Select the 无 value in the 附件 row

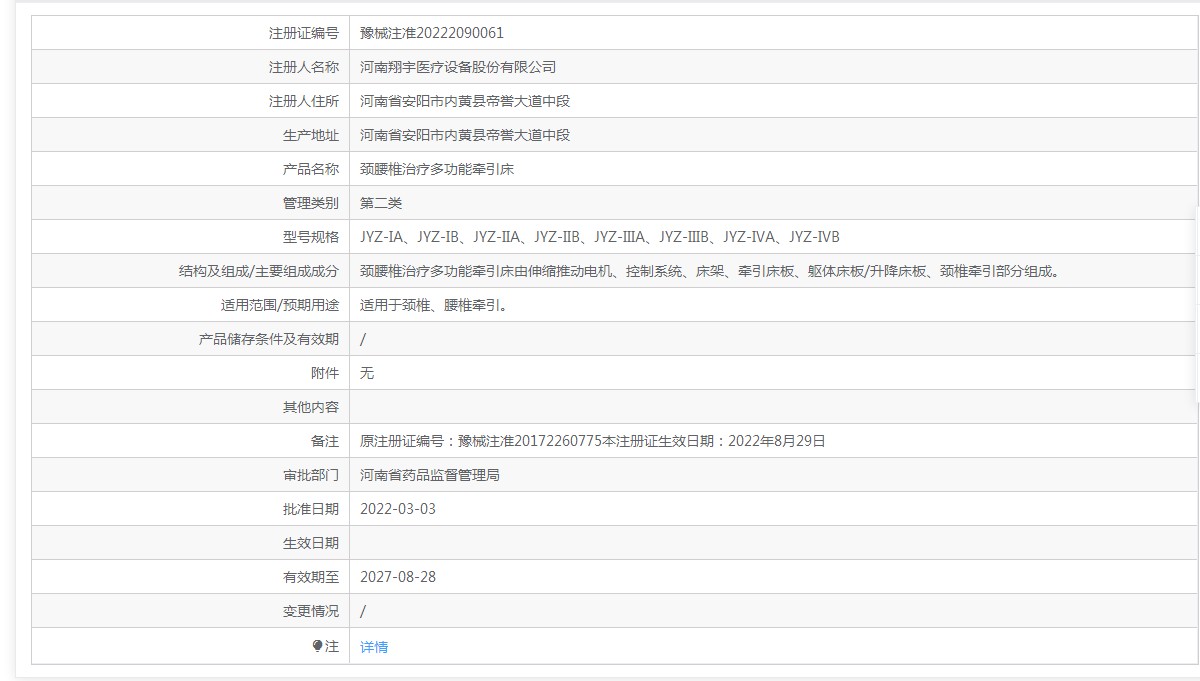[x=367, y=373]
